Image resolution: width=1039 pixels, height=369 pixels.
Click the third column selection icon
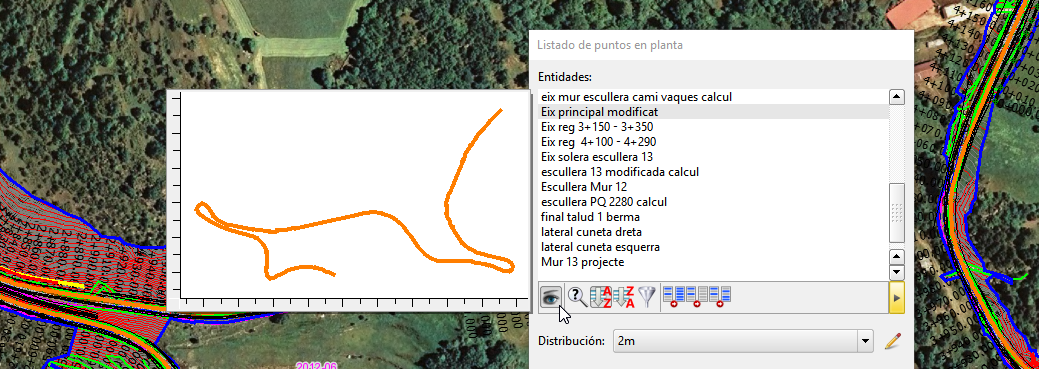pyautogui.click(x=720, y=297)
